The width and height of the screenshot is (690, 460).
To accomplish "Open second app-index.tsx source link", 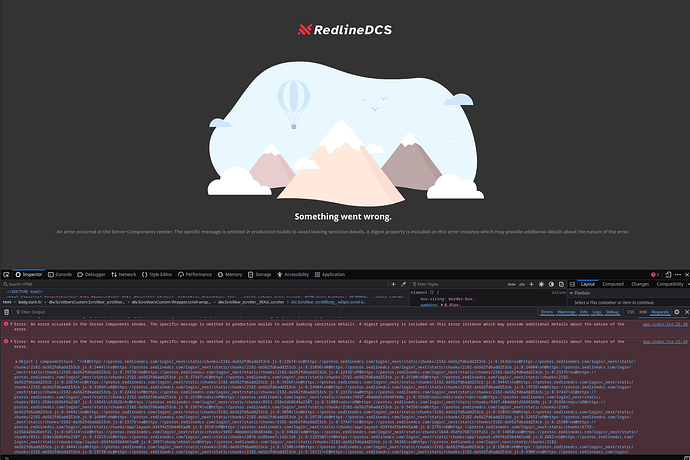I will [x=664, y=342].
